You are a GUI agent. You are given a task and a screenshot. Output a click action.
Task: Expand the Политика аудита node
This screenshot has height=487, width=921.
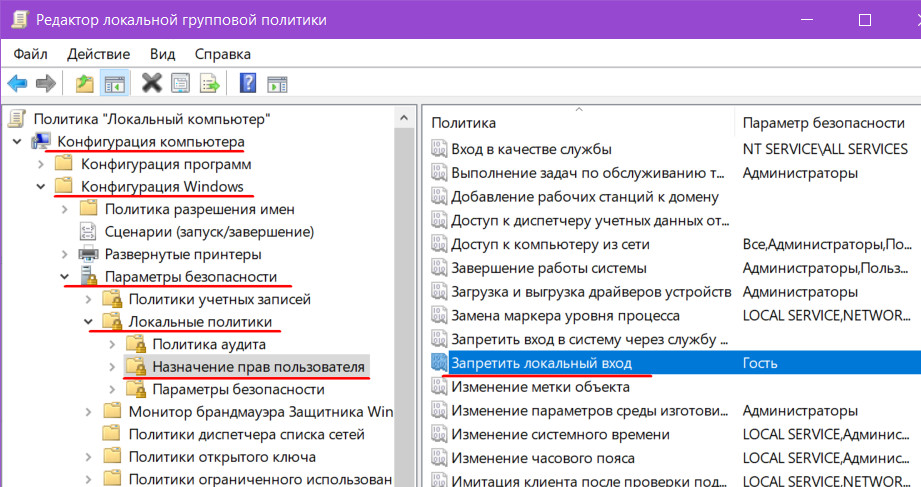point(112,344)
